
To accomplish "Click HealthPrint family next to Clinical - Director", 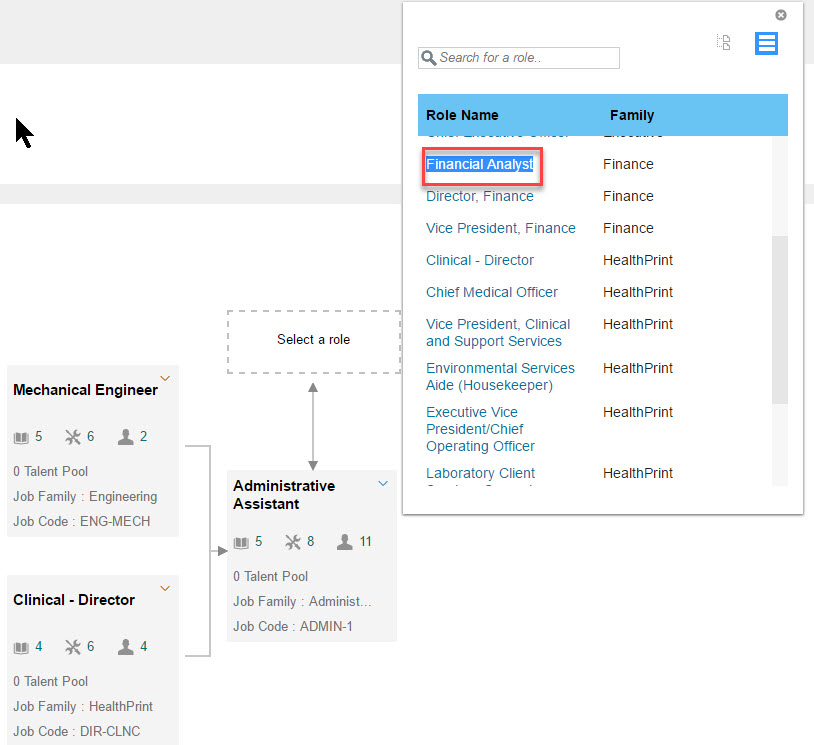I will pos(637,260).
